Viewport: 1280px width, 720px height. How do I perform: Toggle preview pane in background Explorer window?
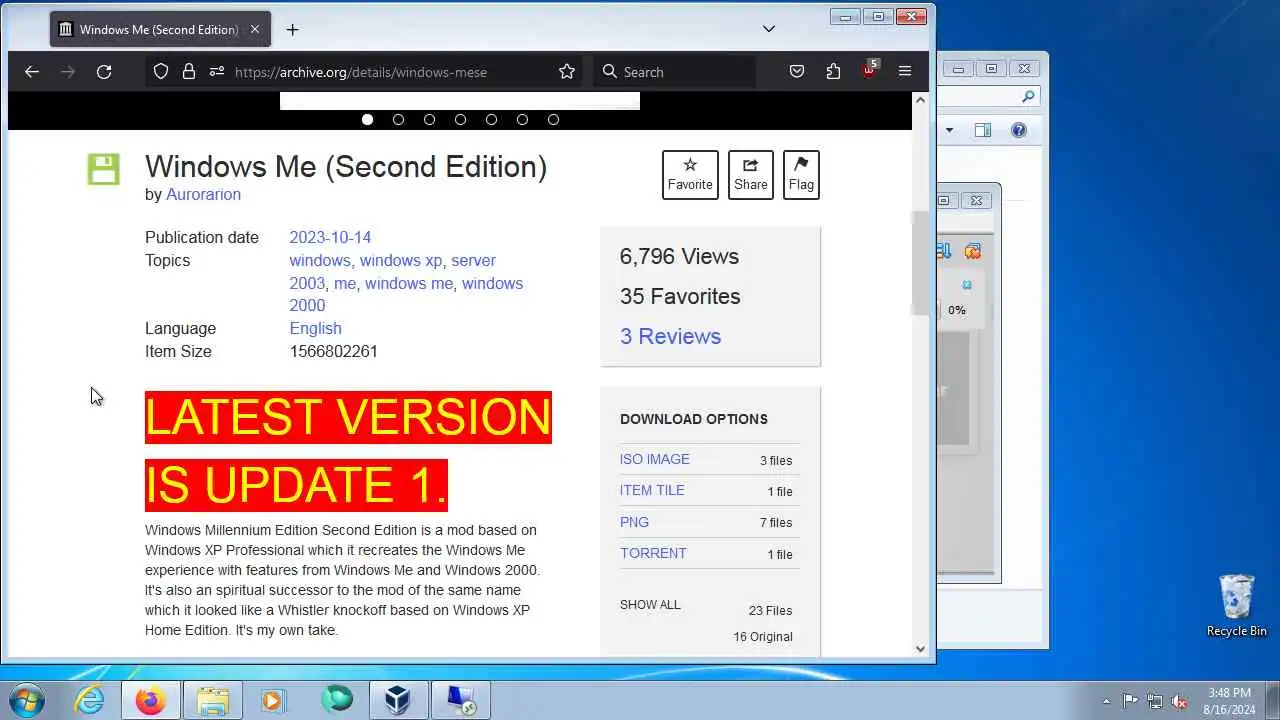click(x=983, y=130)
